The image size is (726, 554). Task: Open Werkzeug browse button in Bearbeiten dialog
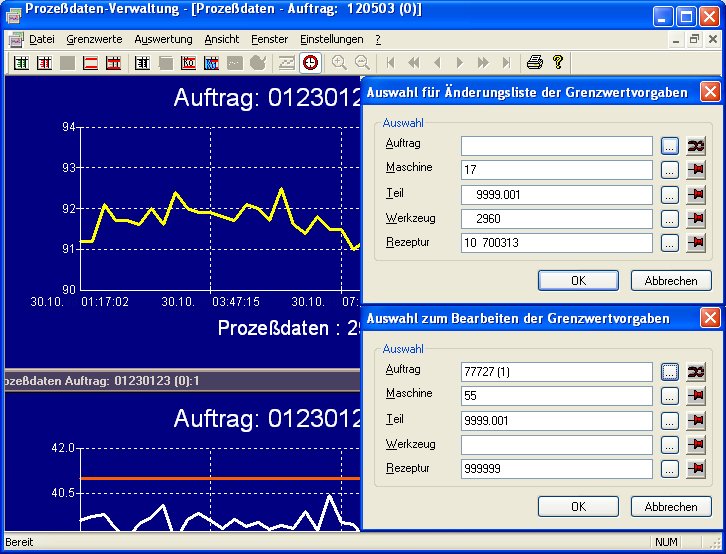point(670,445)
